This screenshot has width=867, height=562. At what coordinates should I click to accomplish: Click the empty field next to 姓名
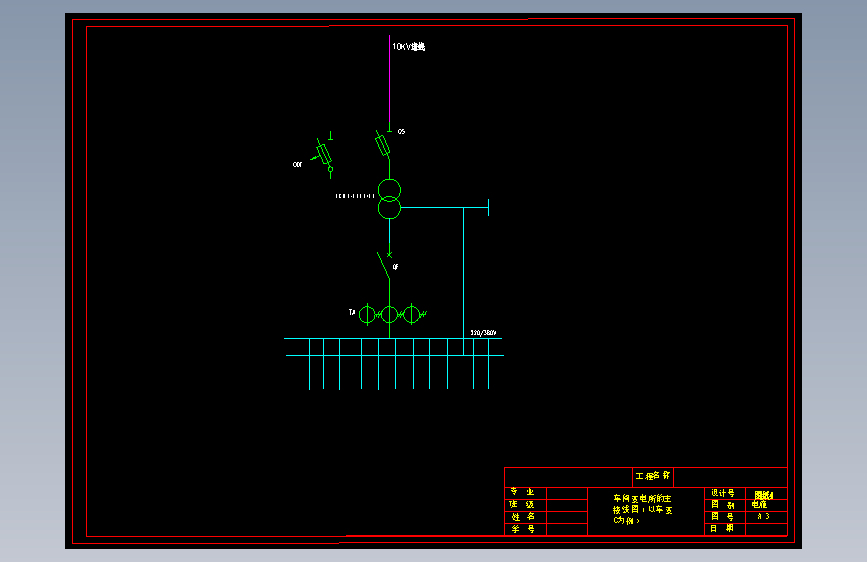567,517
